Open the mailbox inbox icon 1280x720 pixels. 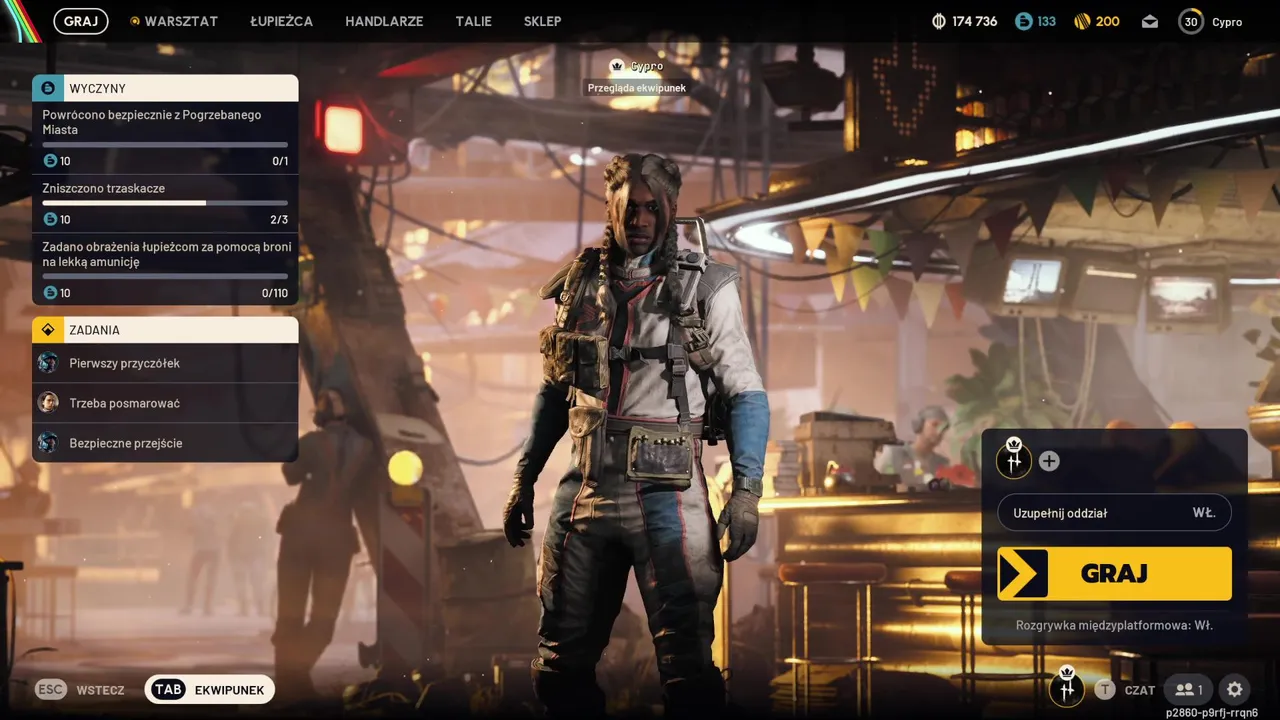coord(1150,21)
